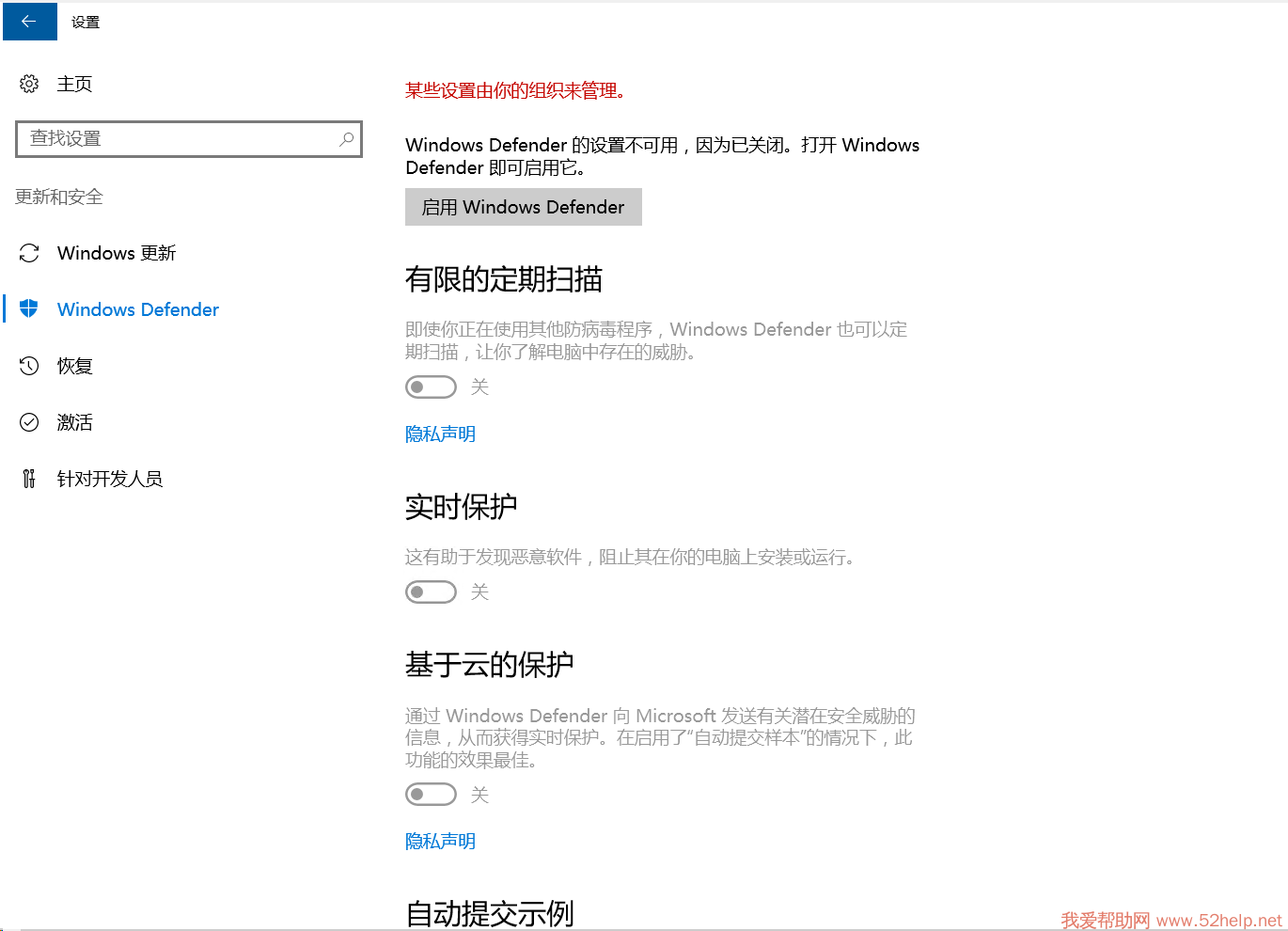The width and height of the screenshot is (1288, 931).
Task: Turn on cloud-based protection toggle
Action: click(431, 795)
